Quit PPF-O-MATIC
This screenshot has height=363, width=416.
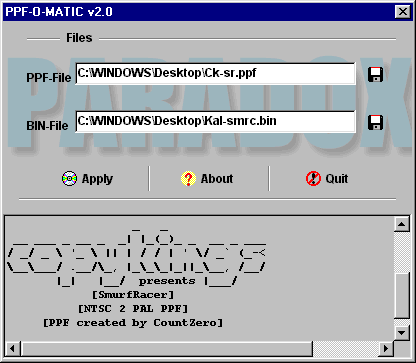tap(327, 179)
